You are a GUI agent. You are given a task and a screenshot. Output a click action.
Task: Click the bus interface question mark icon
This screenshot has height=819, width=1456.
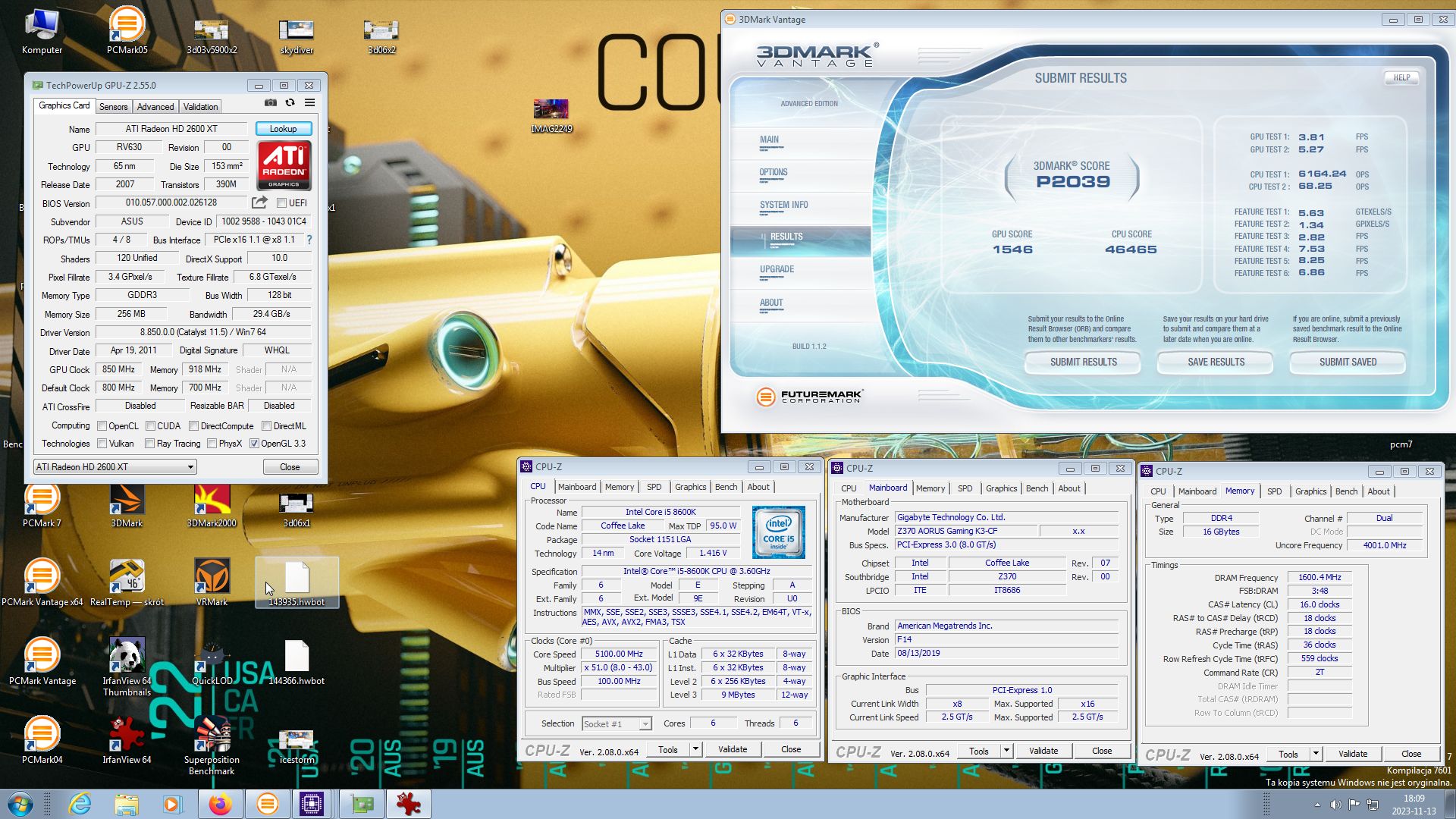point(309,240)
